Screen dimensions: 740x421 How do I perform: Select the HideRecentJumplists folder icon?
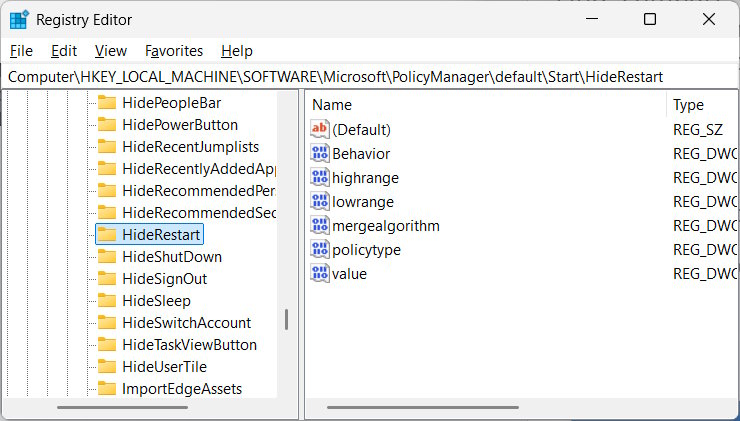107,147
